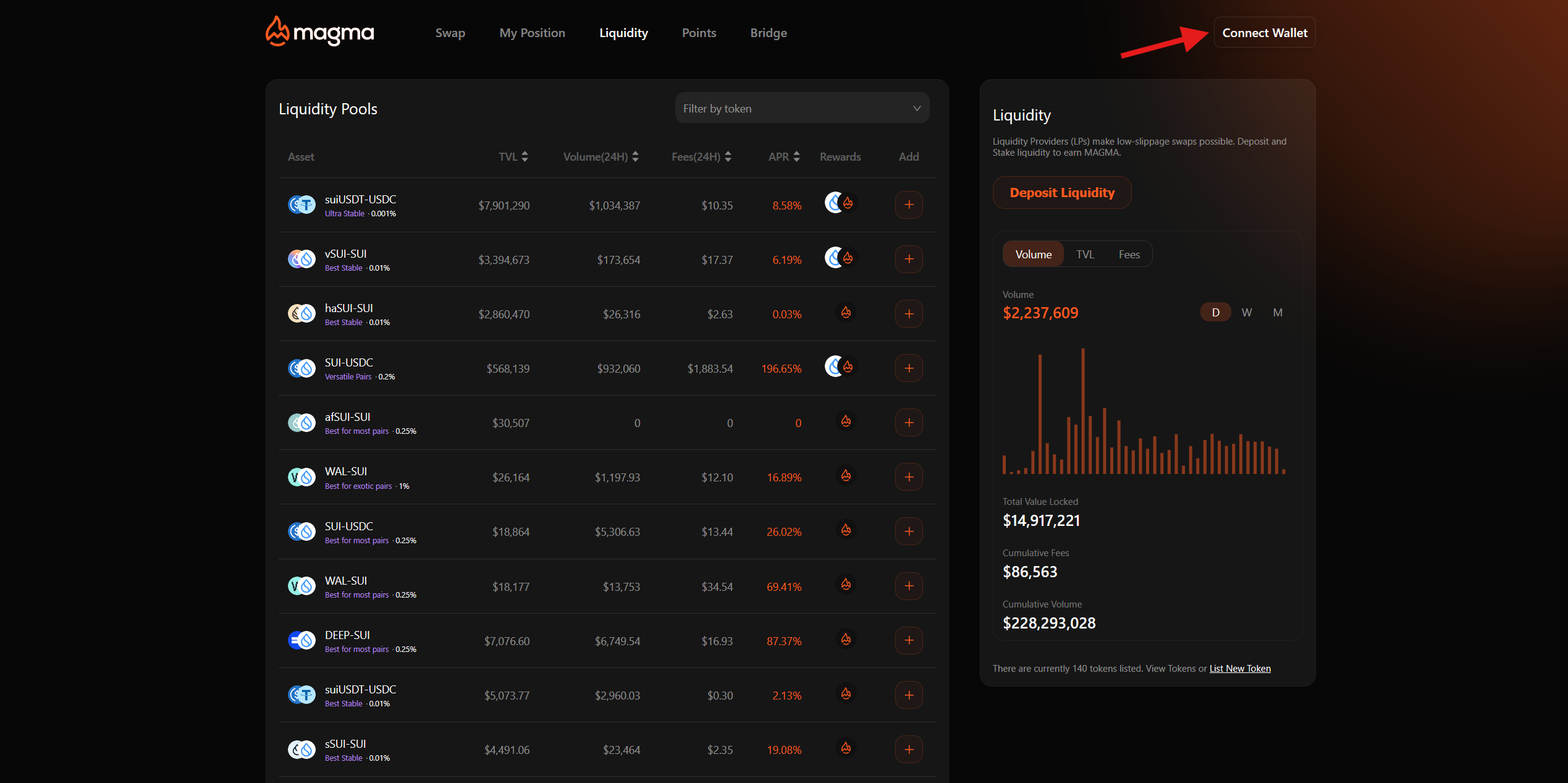Click the $23,464 volume value in sSUI-SUI row
Viewport: 1568px width, 783px height.
point(622,750)
